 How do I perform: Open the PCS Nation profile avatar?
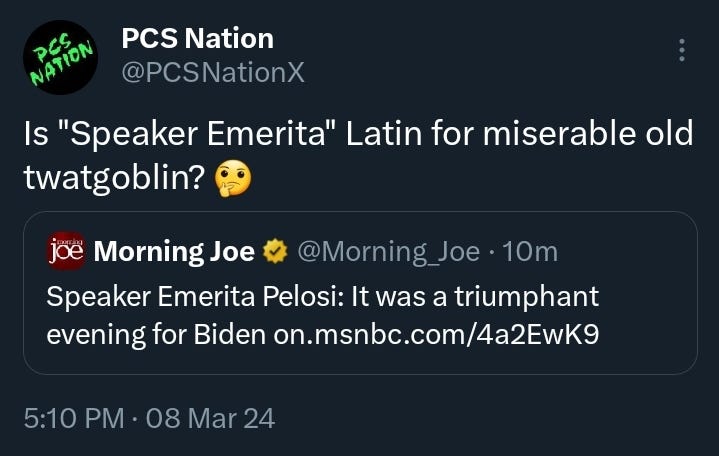pos(61,57)
